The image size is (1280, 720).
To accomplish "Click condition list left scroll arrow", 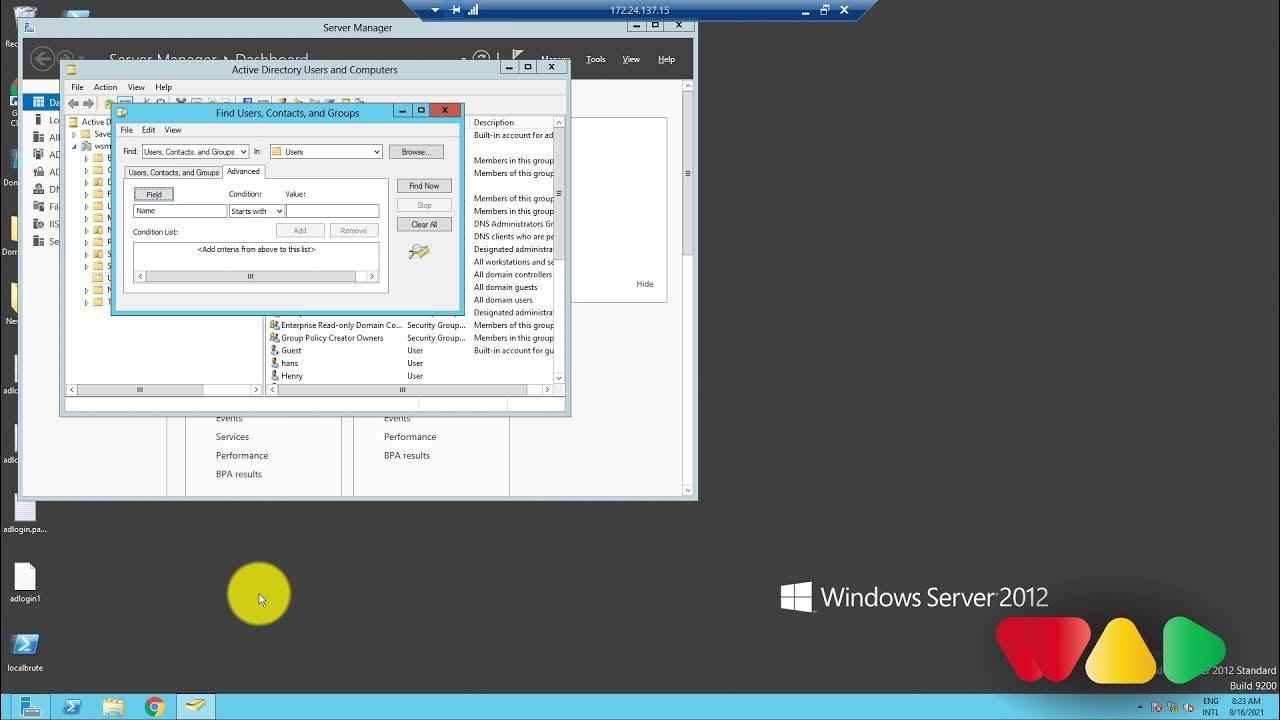I will point(140,277).
